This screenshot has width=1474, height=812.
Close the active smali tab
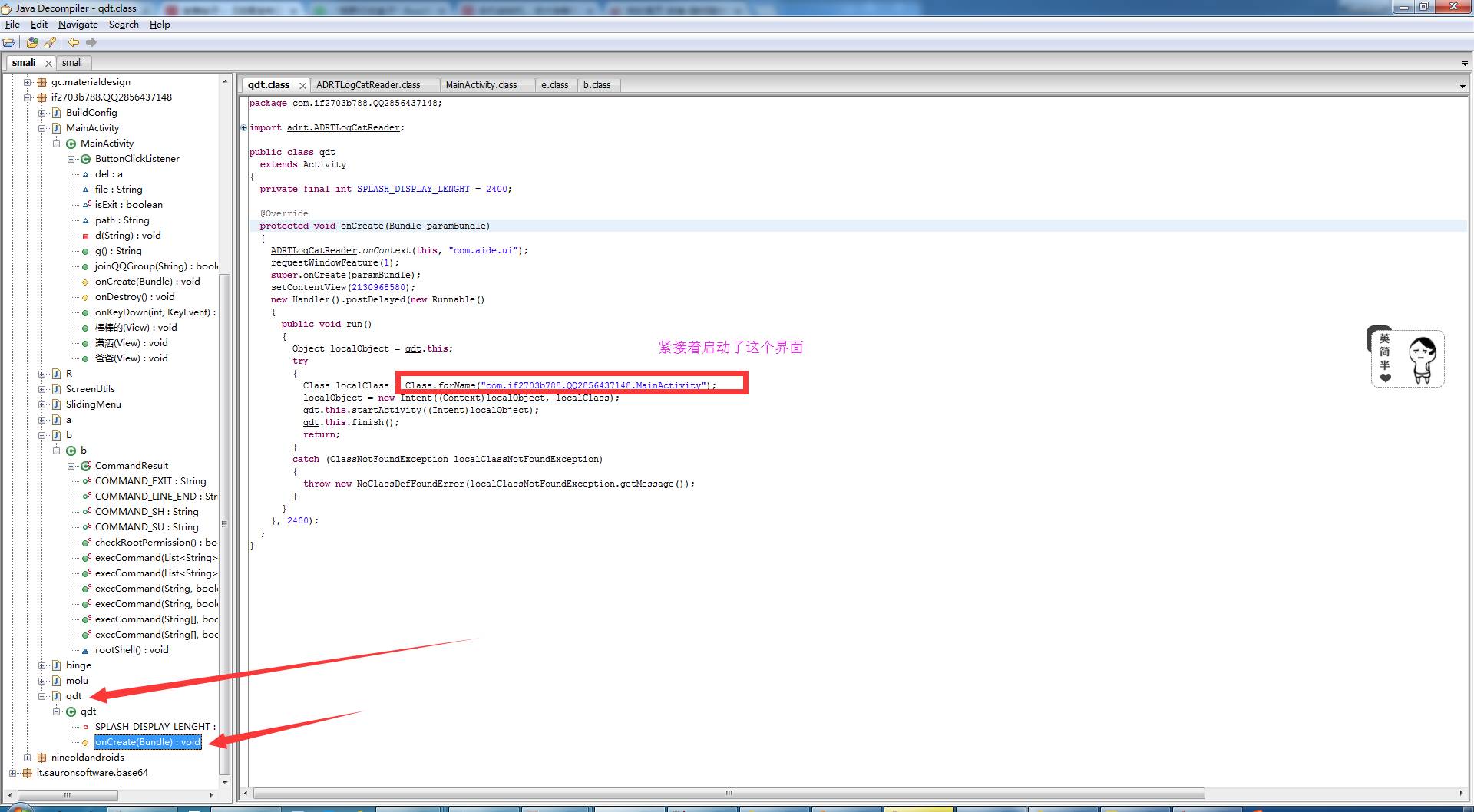click(x=48, y=63)
